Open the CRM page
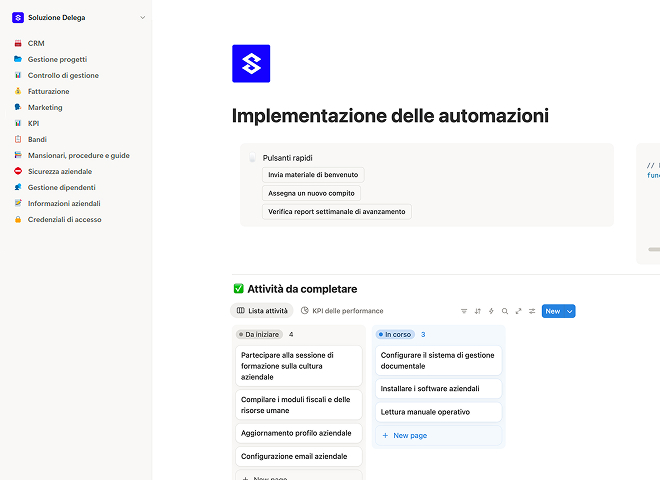The width and height of the screenshot is (660, 480). point(36,43)
